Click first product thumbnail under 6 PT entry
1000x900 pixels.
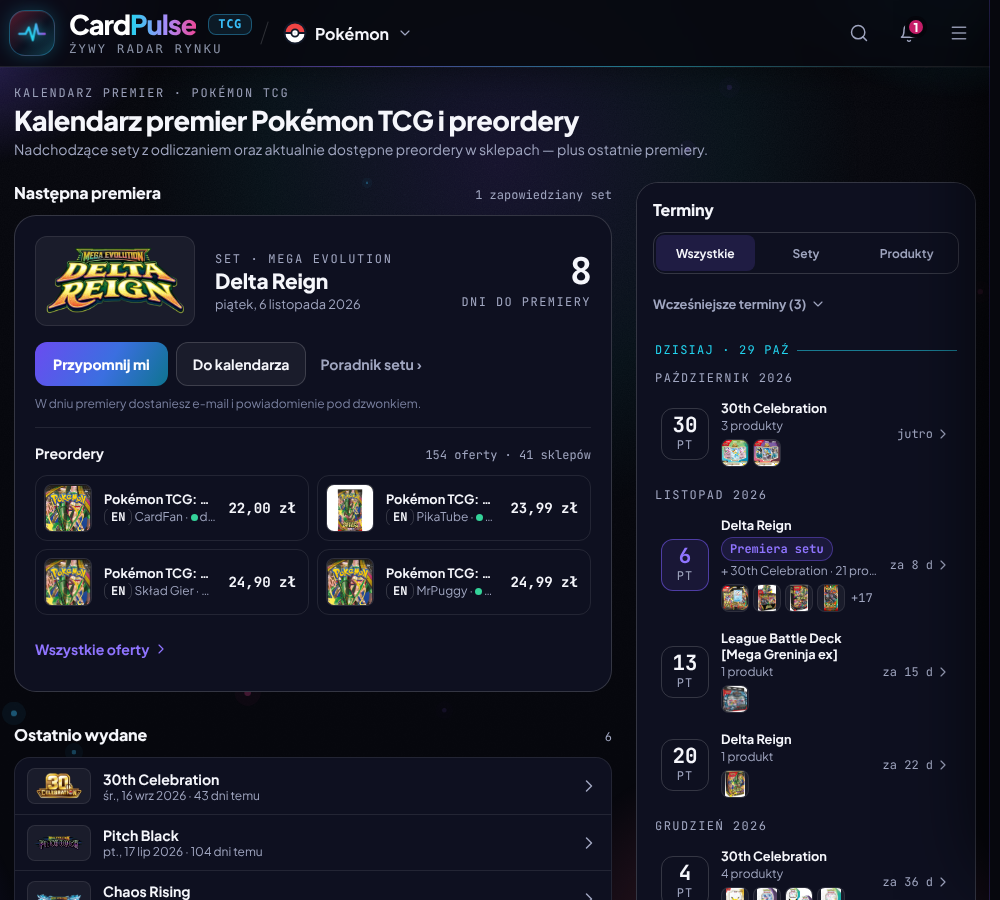tap(735, 598)
